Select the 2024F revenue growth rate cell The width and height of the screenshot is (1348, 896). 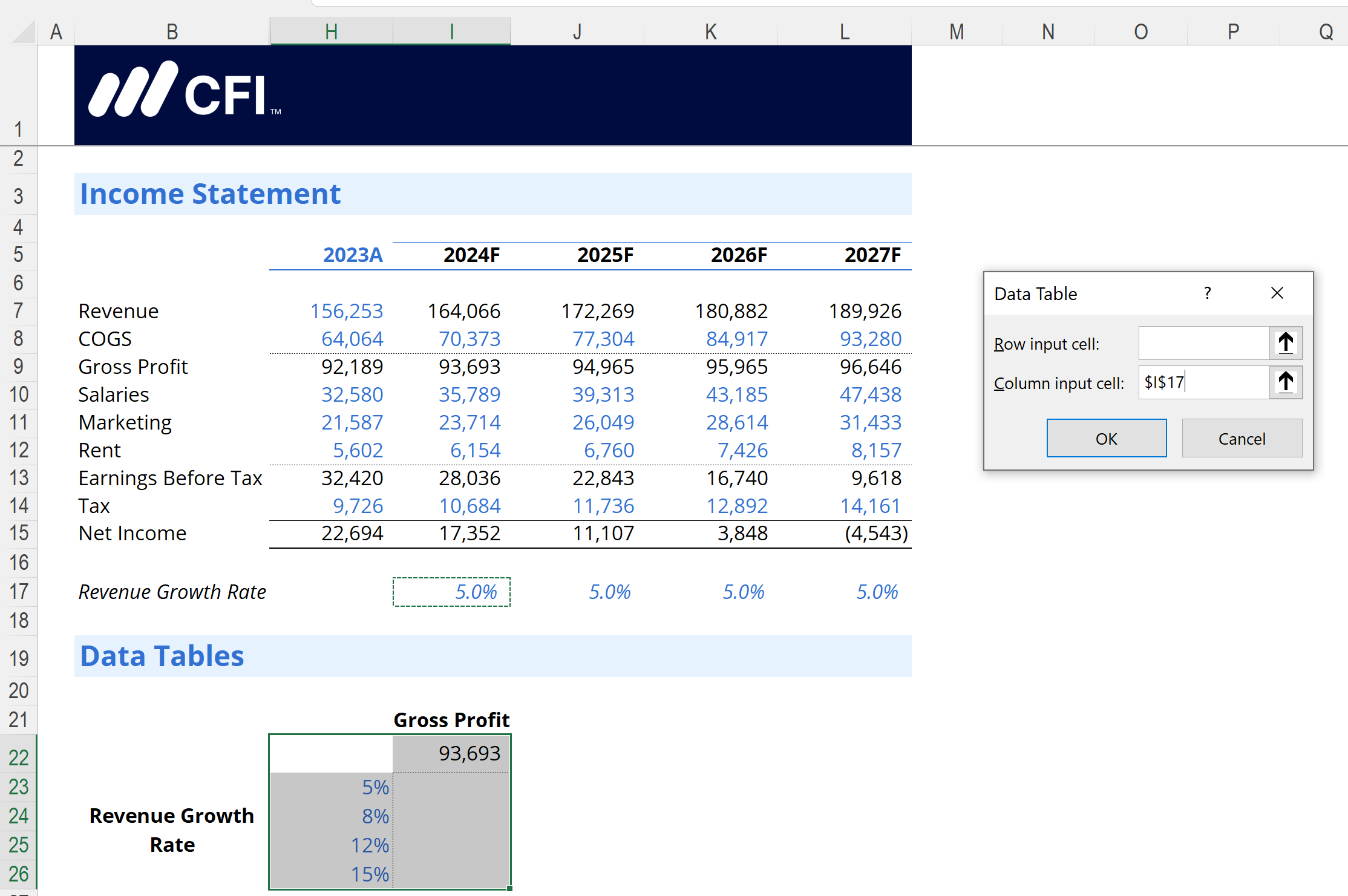451,592
